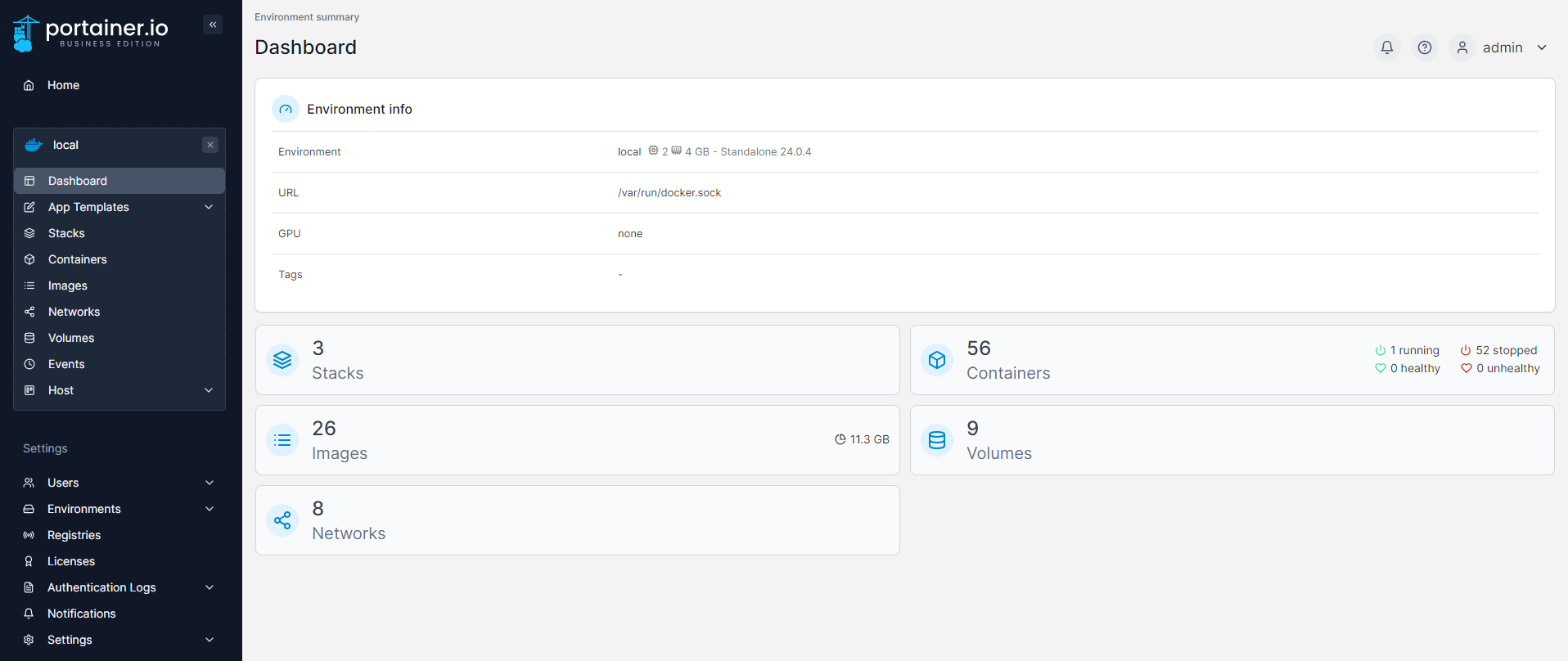Click the Images list icon tile
The image size is (1568, 661).
(x=282, y=440)
